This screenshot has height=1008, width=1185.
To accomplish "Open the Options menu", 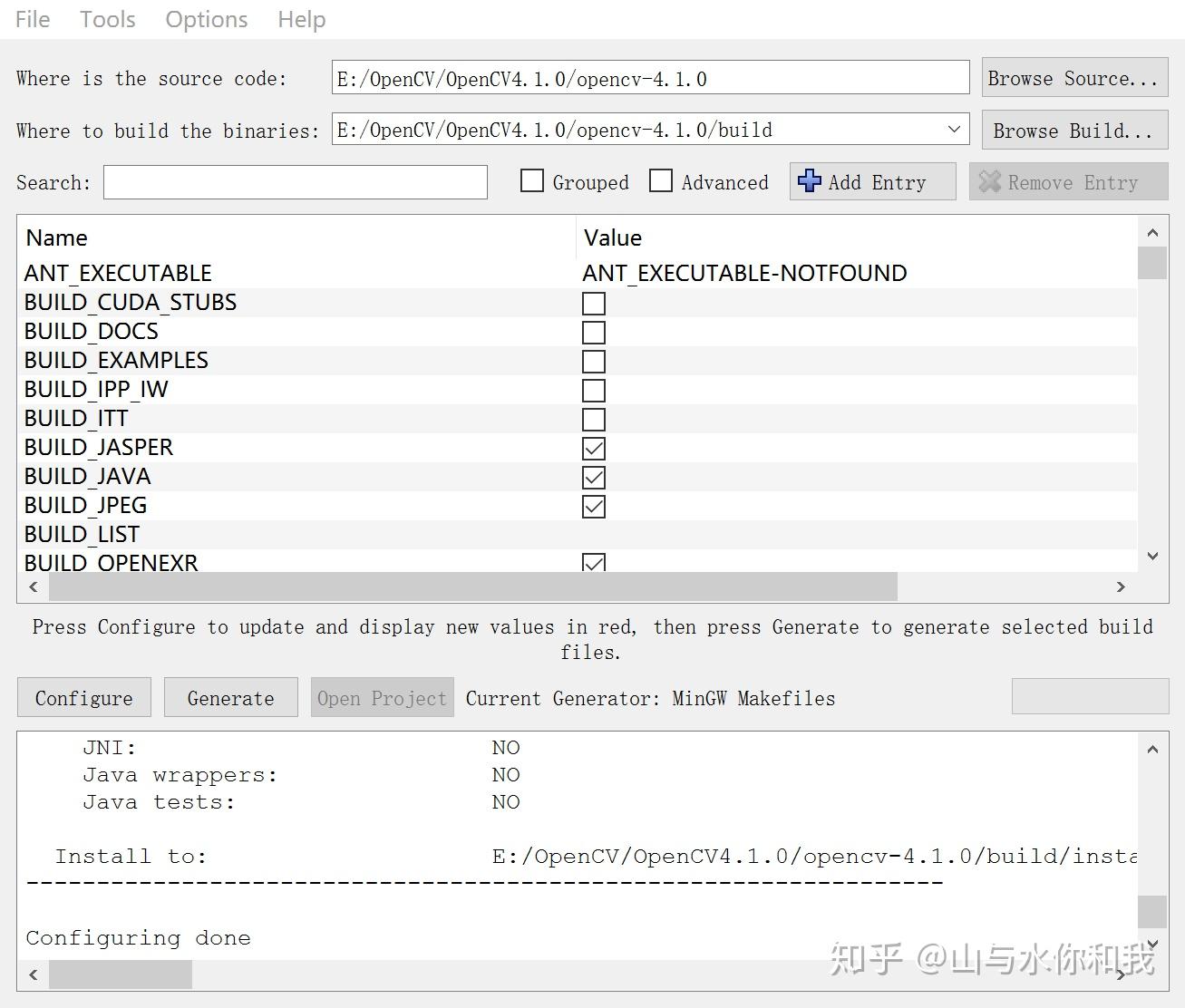I will pyautogui.click(x=206, y=19).
